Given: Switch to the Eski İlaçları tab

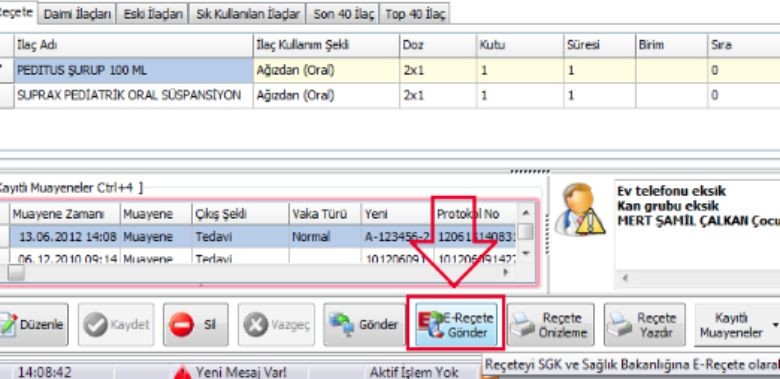Looking at the screenshot, I should (x=152, y=14).
